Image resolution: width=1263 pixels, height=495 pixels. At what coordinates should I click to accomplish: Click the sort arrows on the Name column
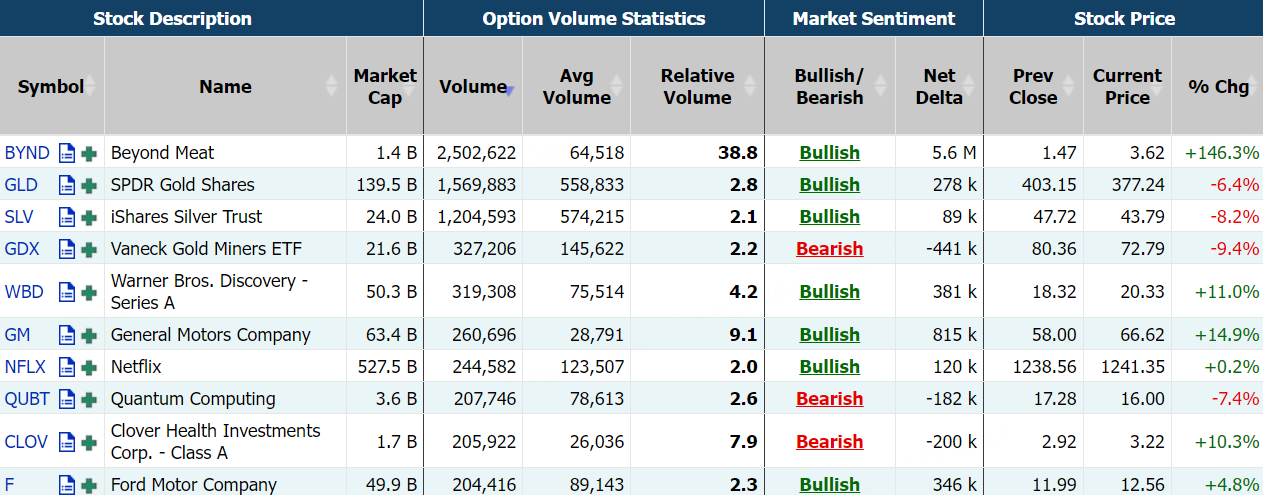(x=332, y=87)
